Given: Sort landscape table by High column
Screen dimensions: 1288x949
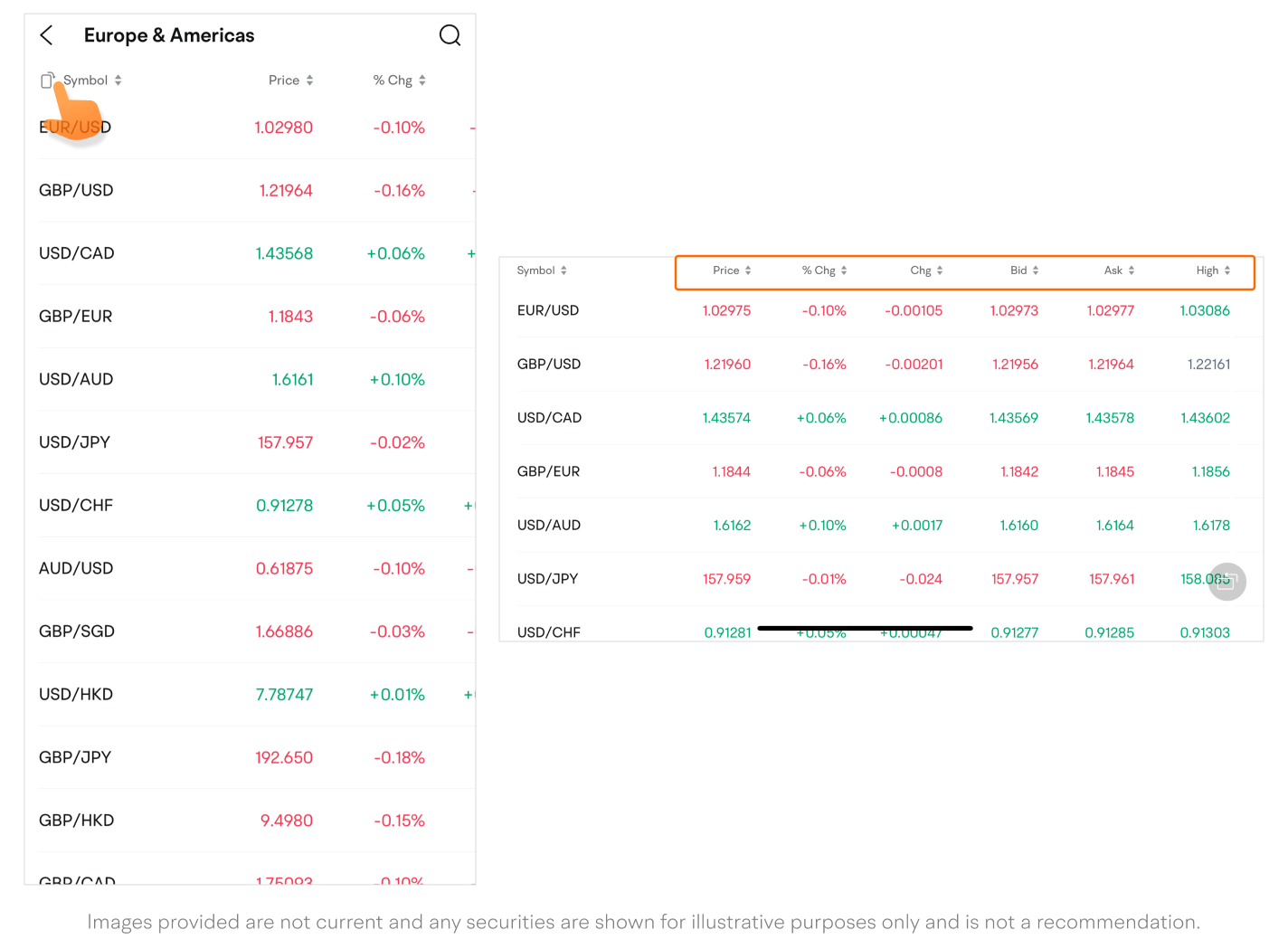Looking at the screenshot, I should pyautogui.click(x=1213, y=270).
